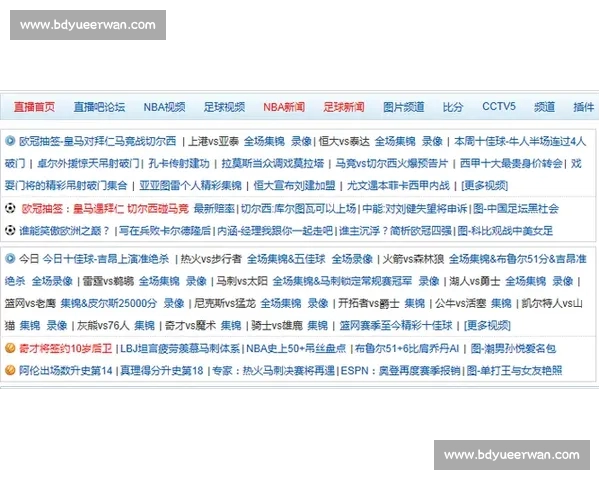Open 全场集锦&五佳球 for 热火vs步行者
Viewport: 600px width, 480px height.
tap(286, 259)
